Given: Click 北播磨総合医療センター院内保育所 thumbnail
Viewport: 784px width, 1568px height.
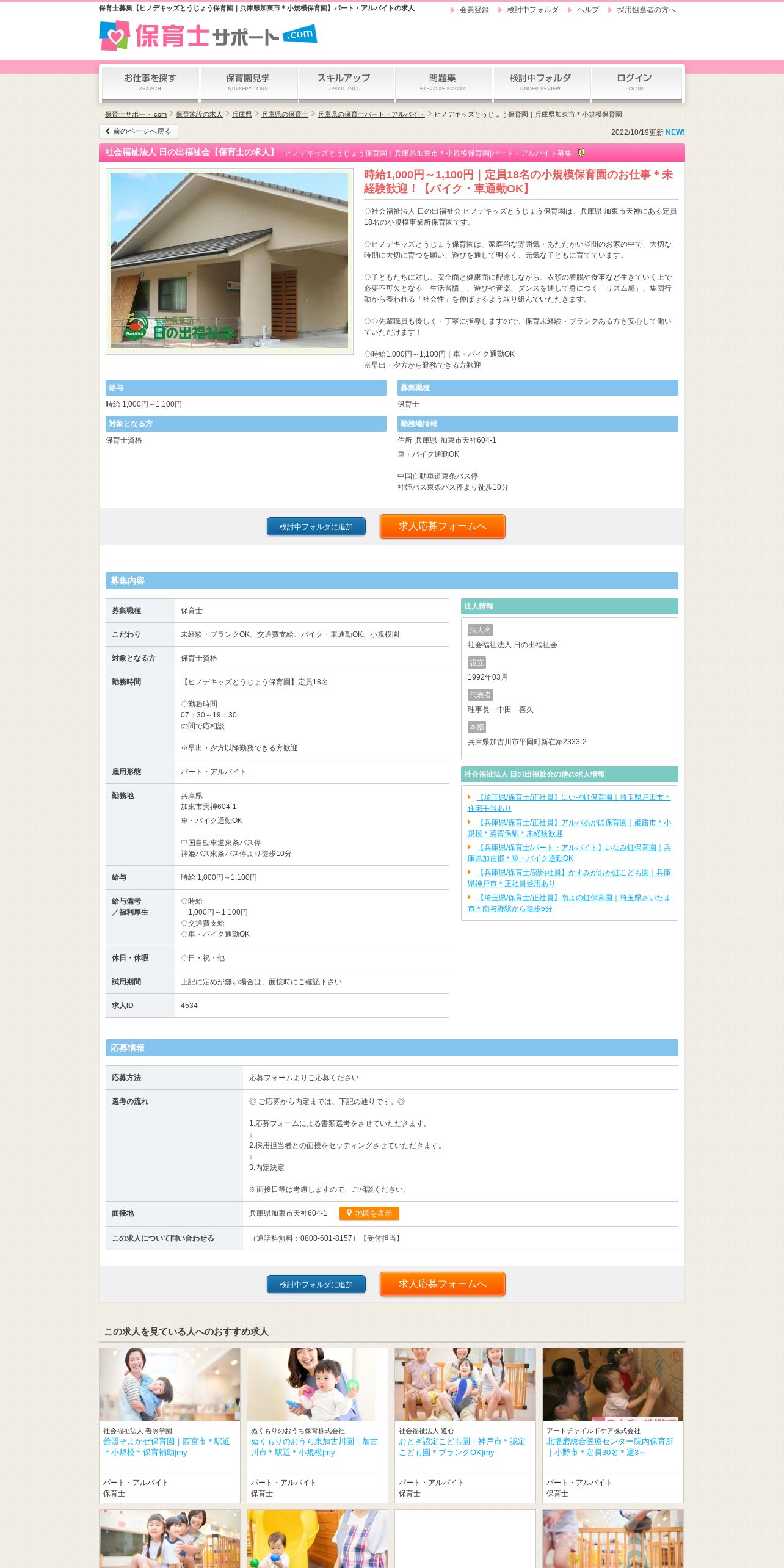Looking at the screenshot, I should click(613, 1385).
